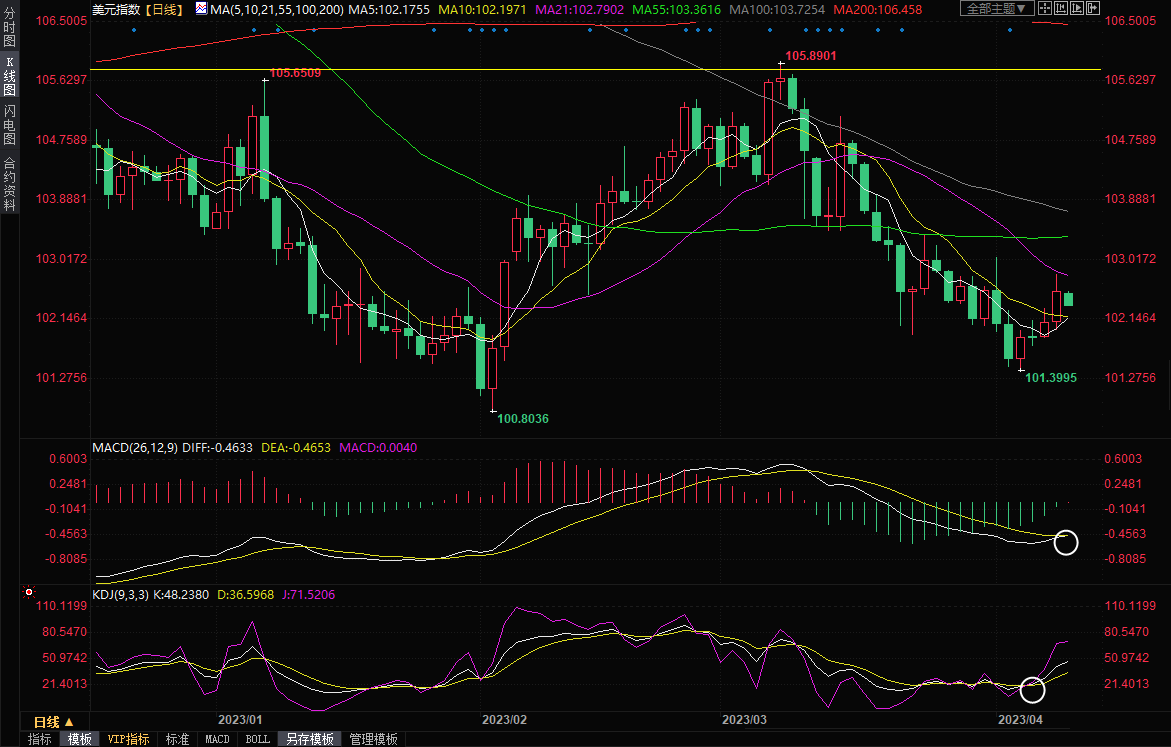Select the K线图 sidebar tab
Image resolution: width=1171 pixels, height=747 pixels.
[x=10, y=76]
